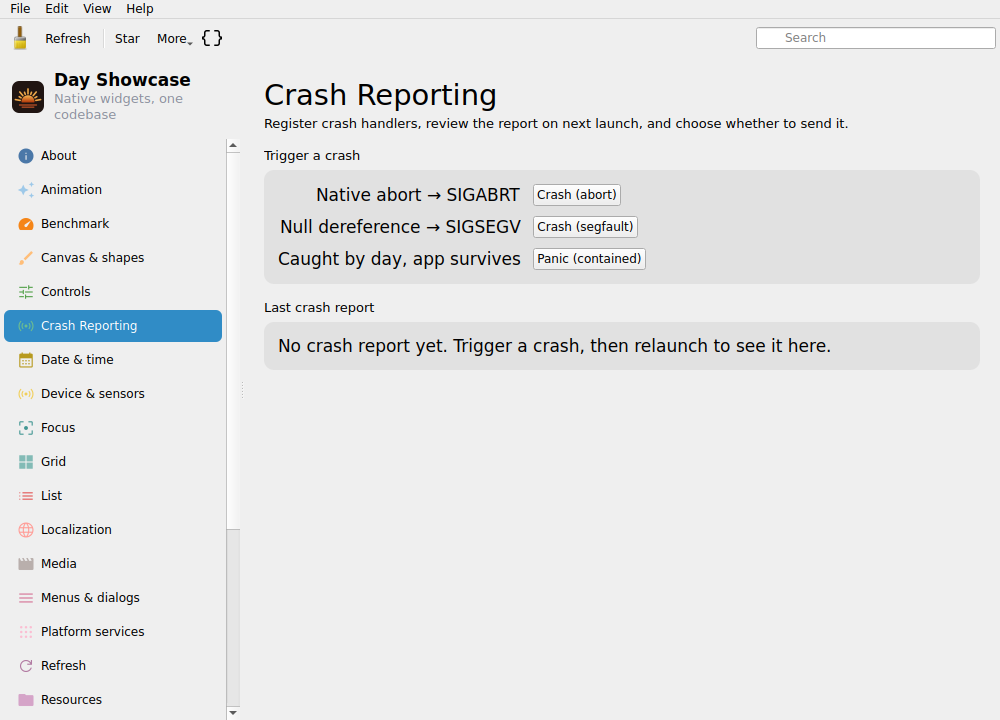Open the File menu
Screen dimensions: 1000x720
pyautogui.click(x=20, y=9)
